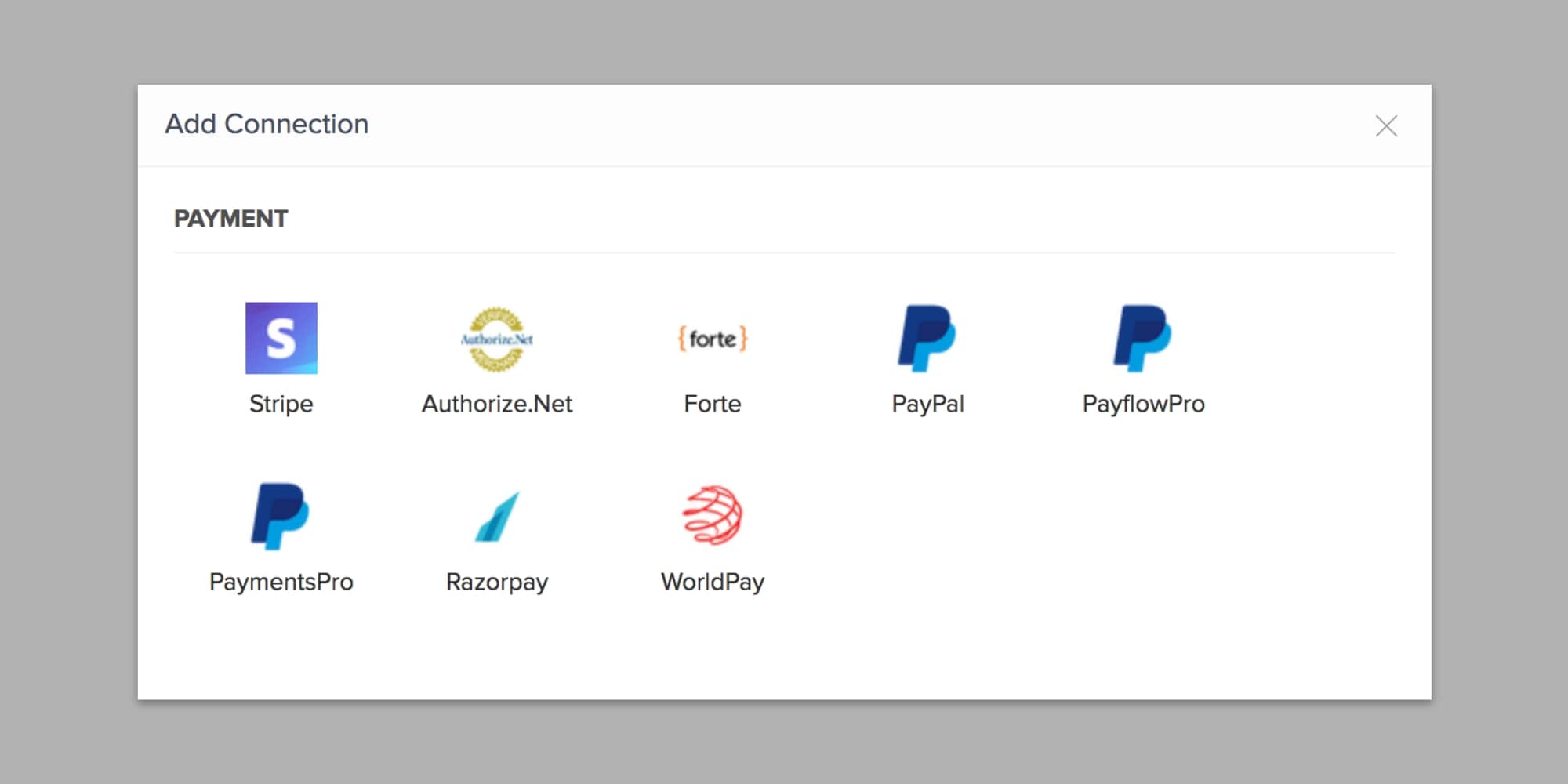Click the Stripe text label
Image resolution: width=1568 pixels, height=784 pixels.
[281, 404]
